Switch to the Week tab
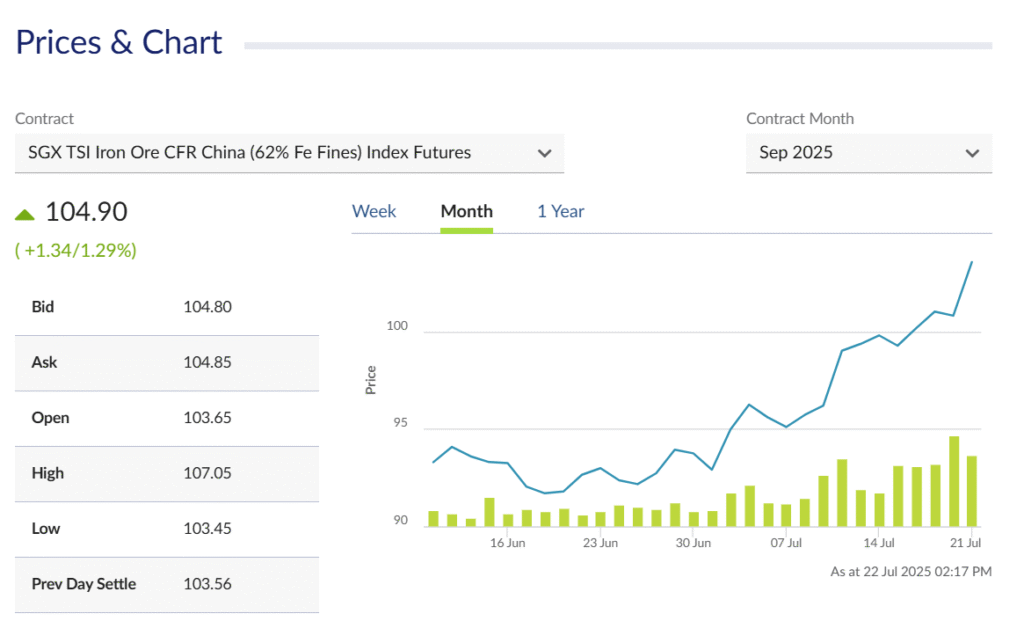 (x=374, y=212)
